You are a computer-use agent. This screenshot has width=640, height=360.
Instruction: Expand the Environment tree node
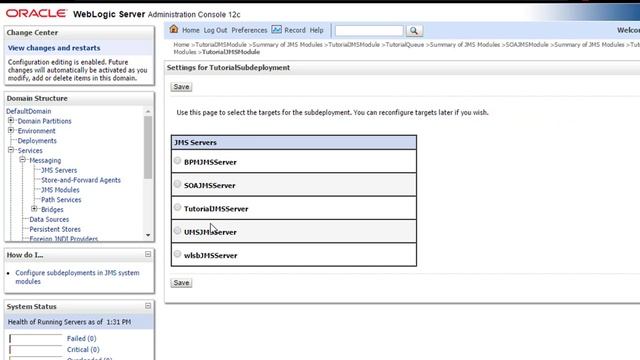(x=11, y=130)
